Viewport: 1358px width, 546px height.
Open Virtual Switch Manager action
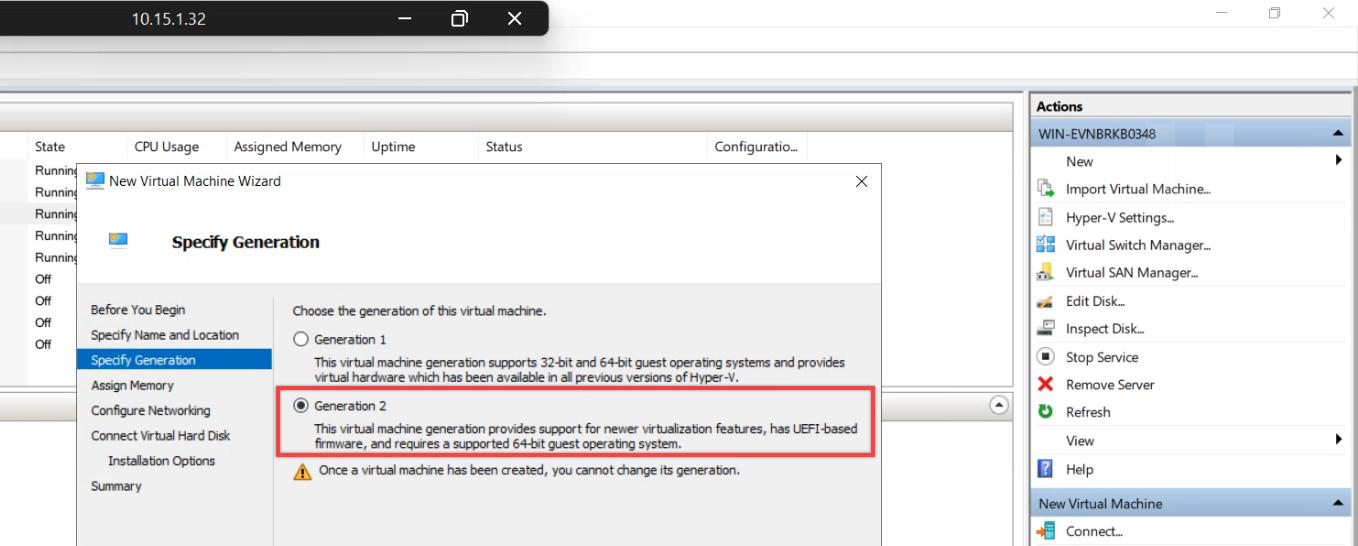(1138, 245)
